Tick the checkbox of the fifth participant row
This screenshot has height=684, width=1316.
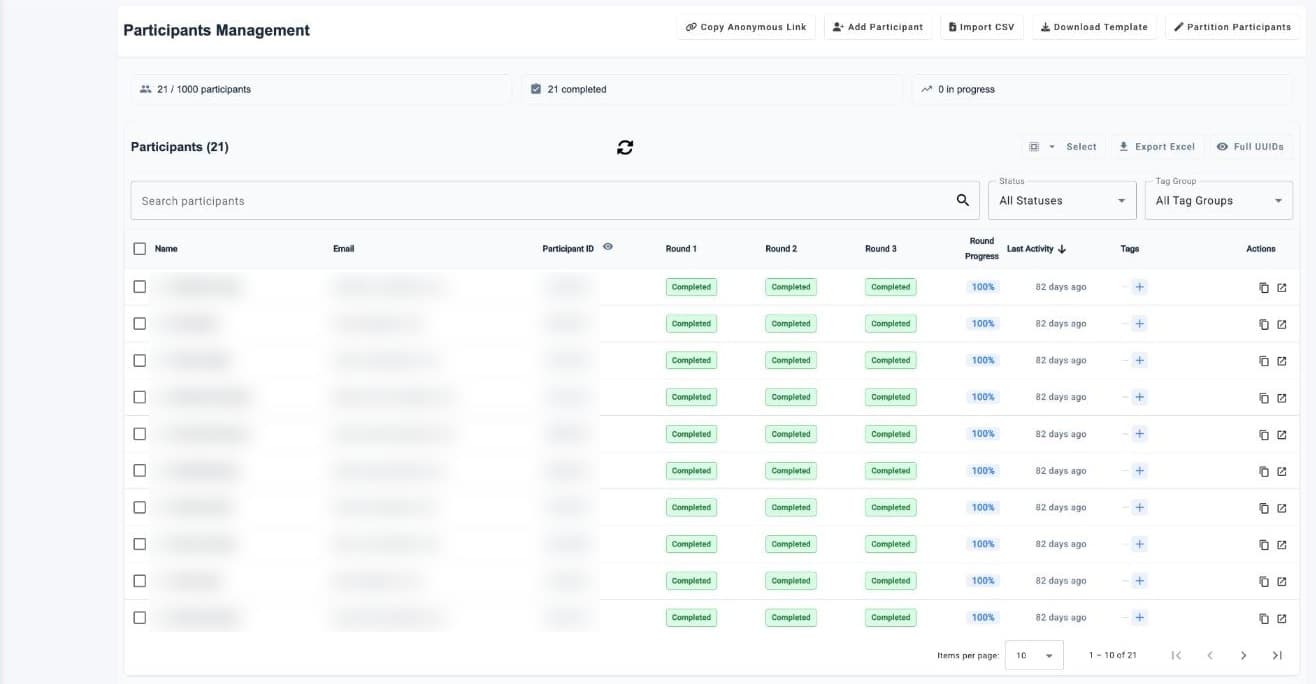click(x=139, y=434)
